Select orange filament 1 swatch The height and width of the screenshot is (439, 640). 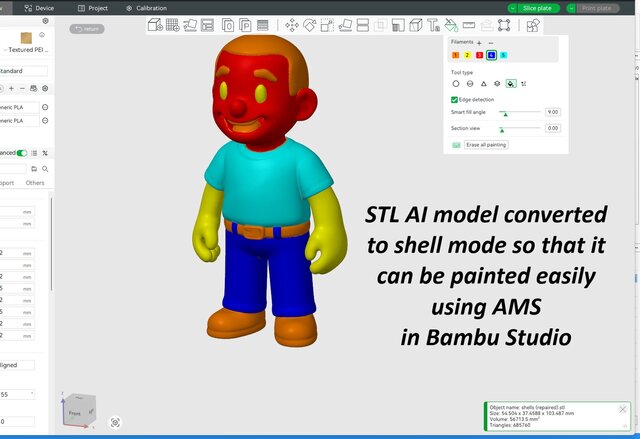pos(456,55)
